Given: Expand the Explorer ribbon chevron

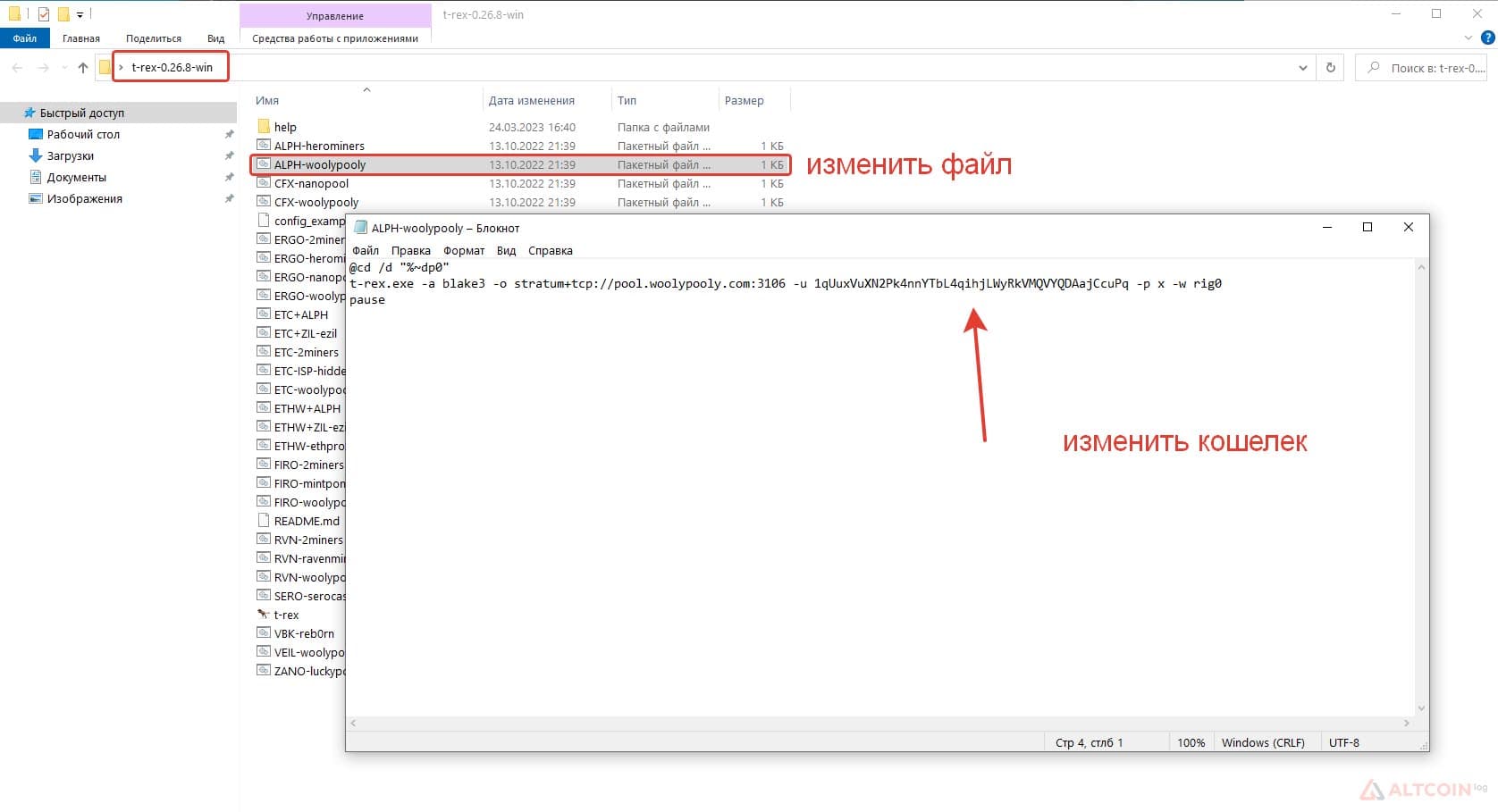Looking at the screenshot, I should click(x=1469, y=38).
